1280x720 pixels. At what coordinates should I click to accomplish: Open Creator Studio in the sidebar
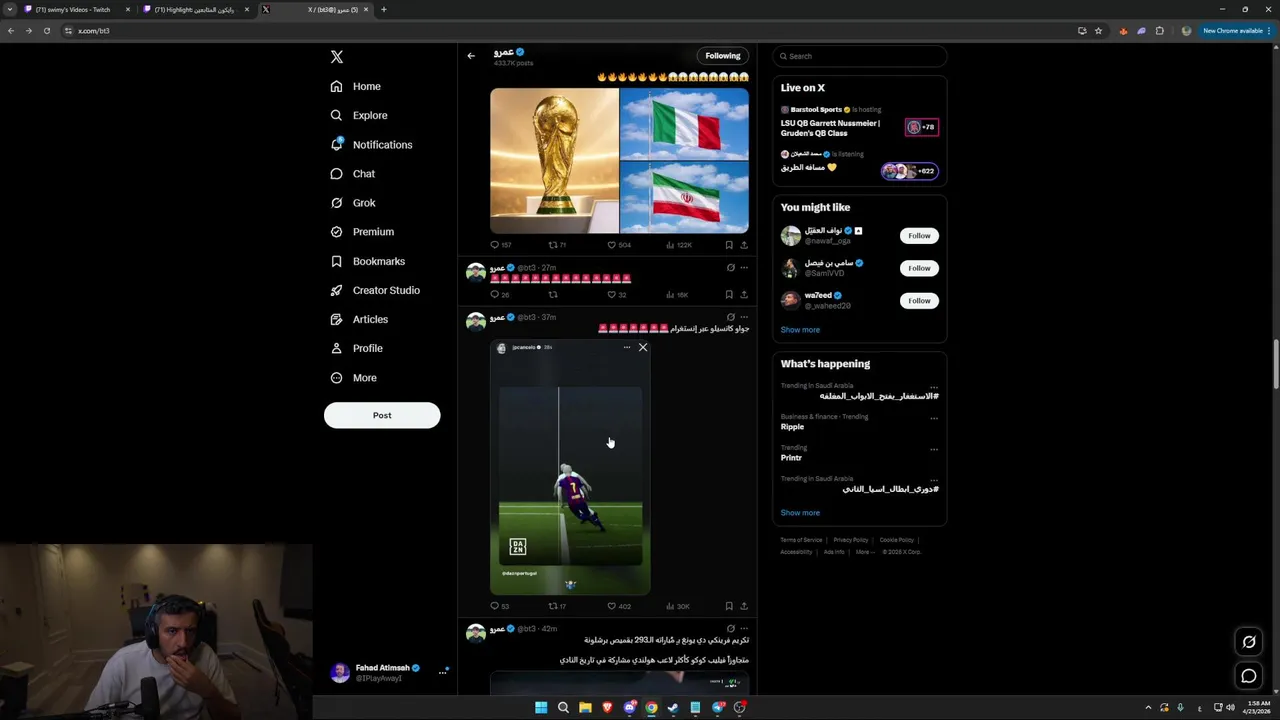pyautogui.click(x=375, y=290)
